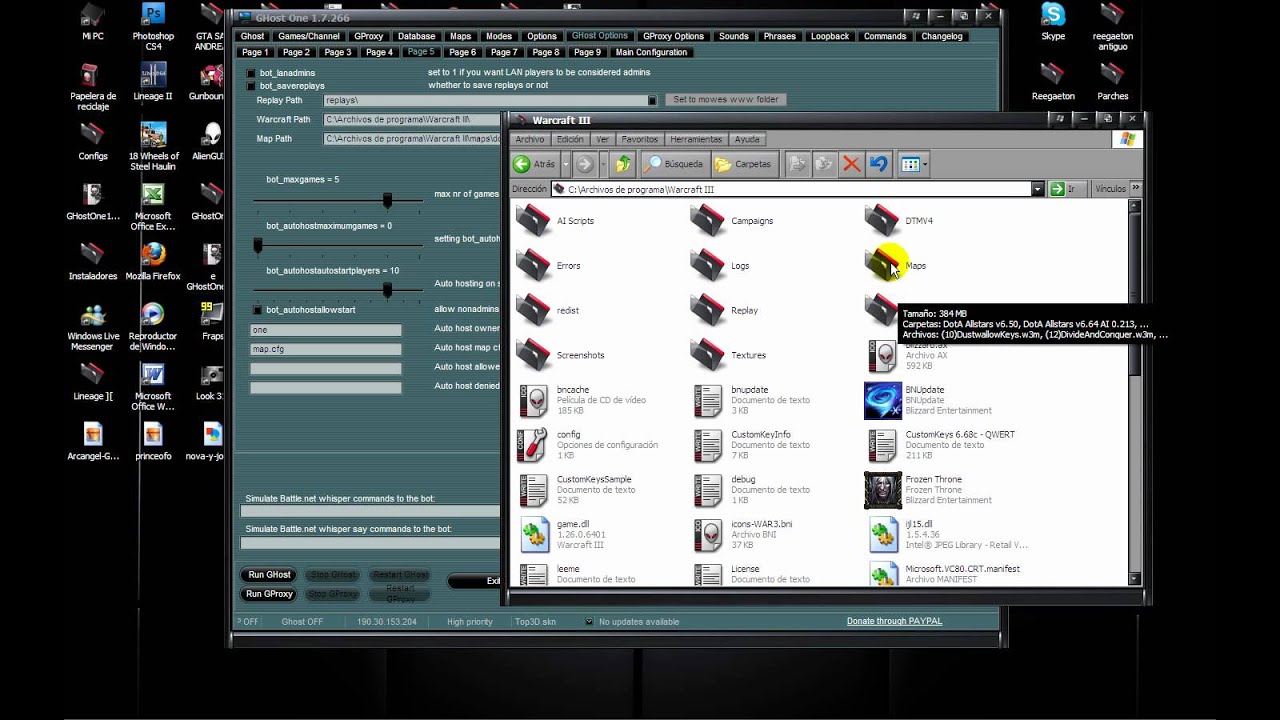Open the DTMV4 folder
The image size is (1280, 720).
pos(899,220)
